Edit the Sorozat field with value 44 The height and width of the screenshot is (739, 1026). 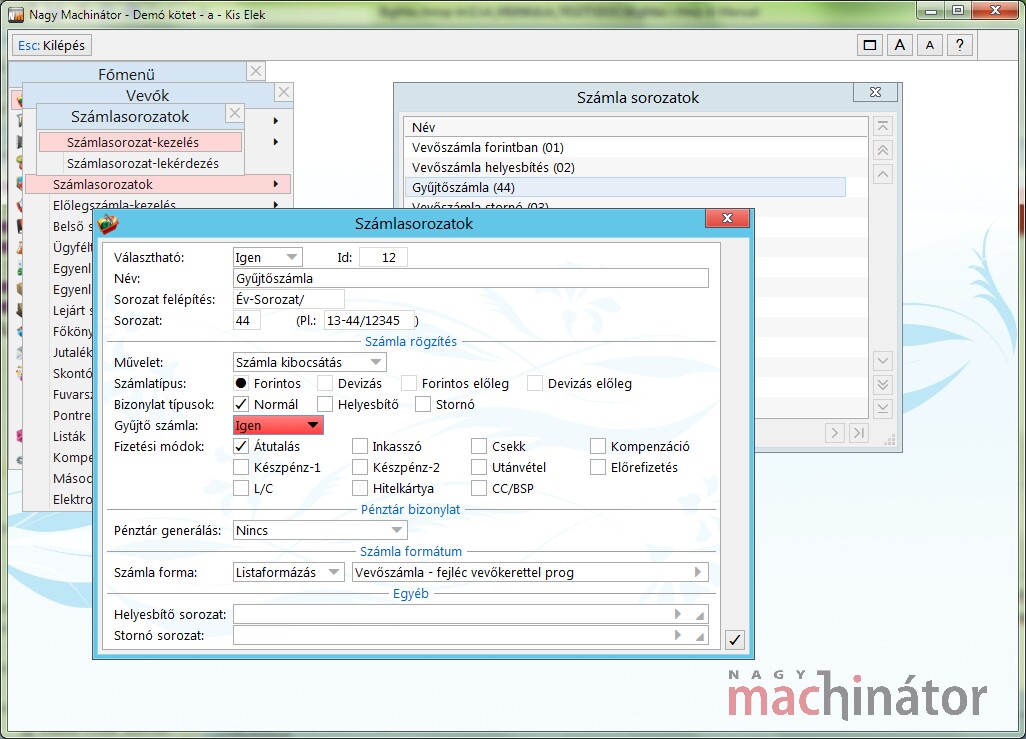click(247, 320)
